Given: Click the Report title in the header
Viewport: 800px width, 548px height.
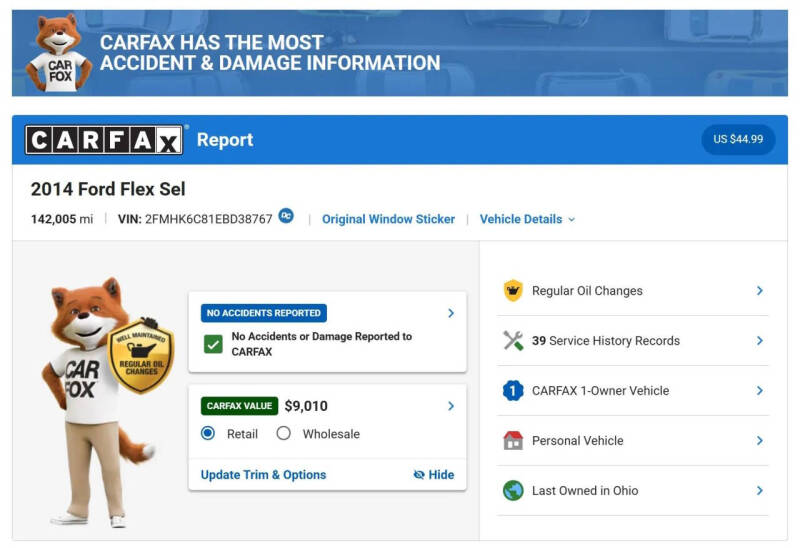Looking at the screenshot, I should tap(225, 140).
